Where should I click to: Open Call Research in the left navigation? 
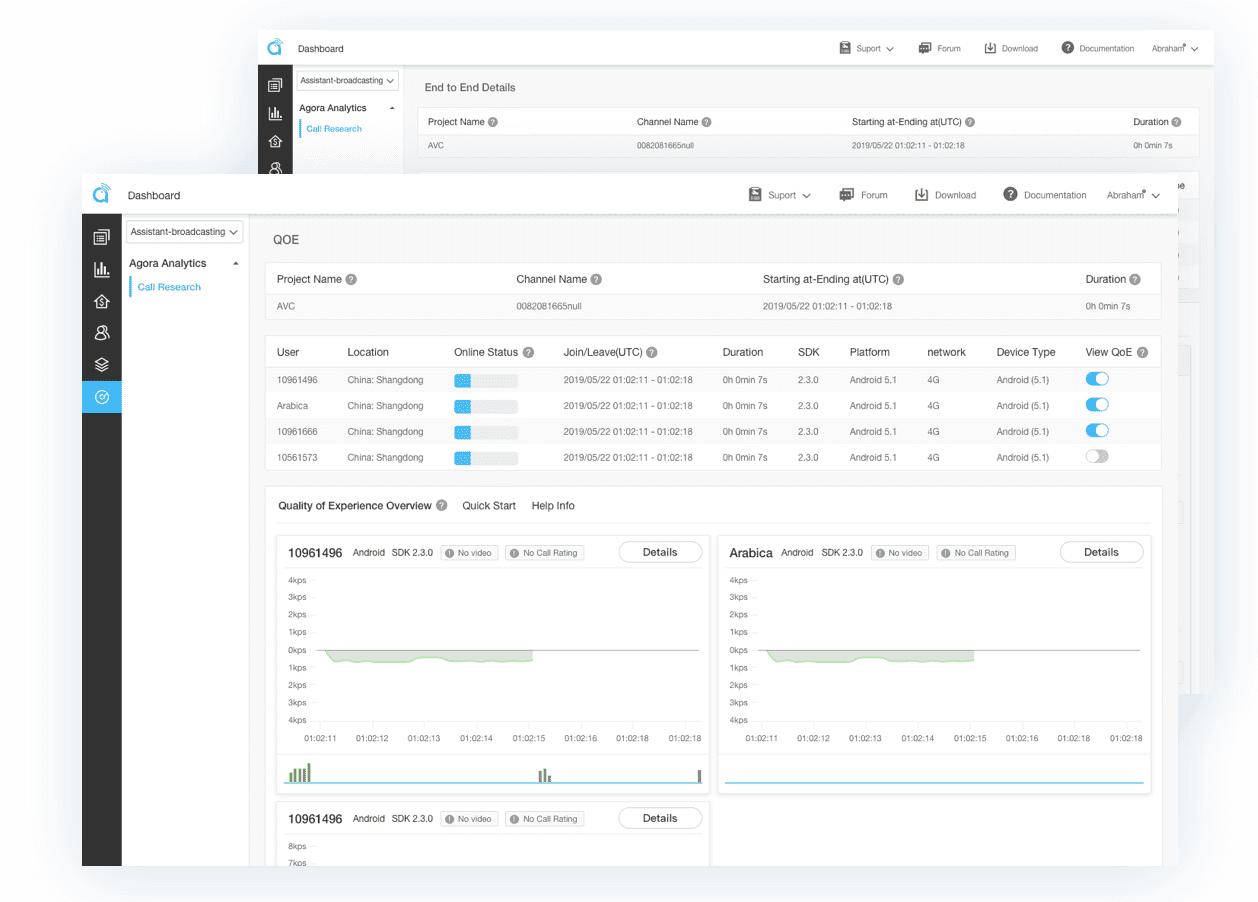tap(169, 287)
